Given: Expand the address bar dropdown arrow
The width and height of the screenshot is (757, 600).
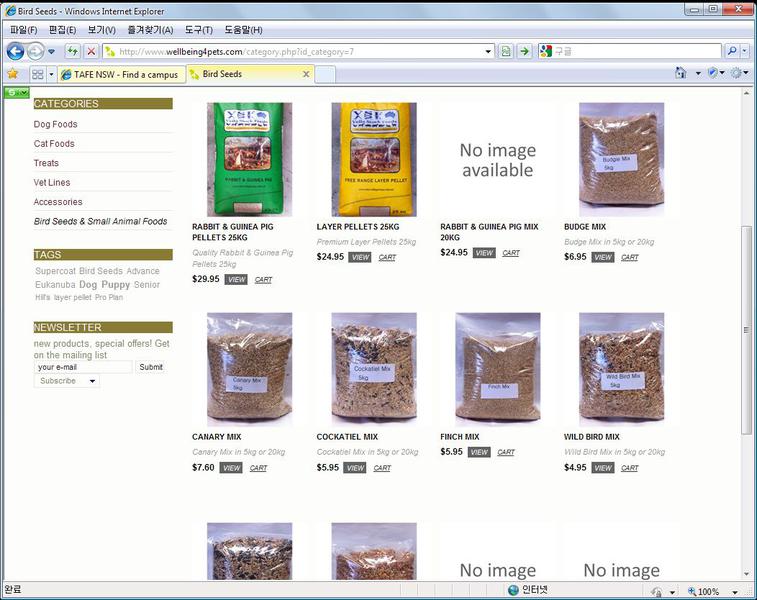Looking at the screenshot, I should (488, 52).
